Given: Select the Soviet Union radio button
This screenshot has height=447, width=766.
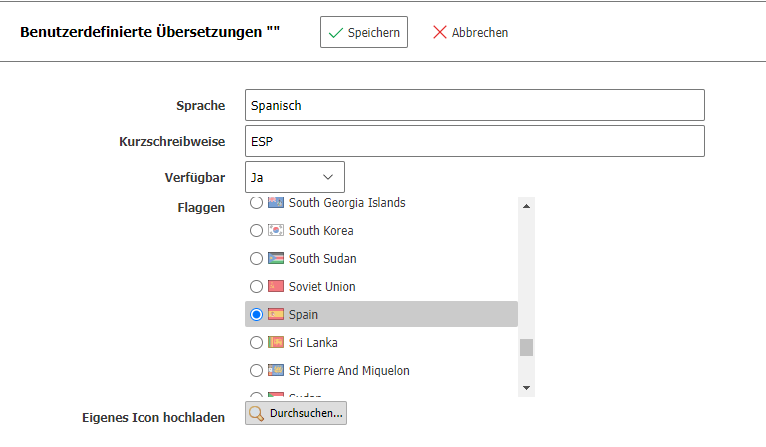Looking at the screenshot, I should pos(257,287).
